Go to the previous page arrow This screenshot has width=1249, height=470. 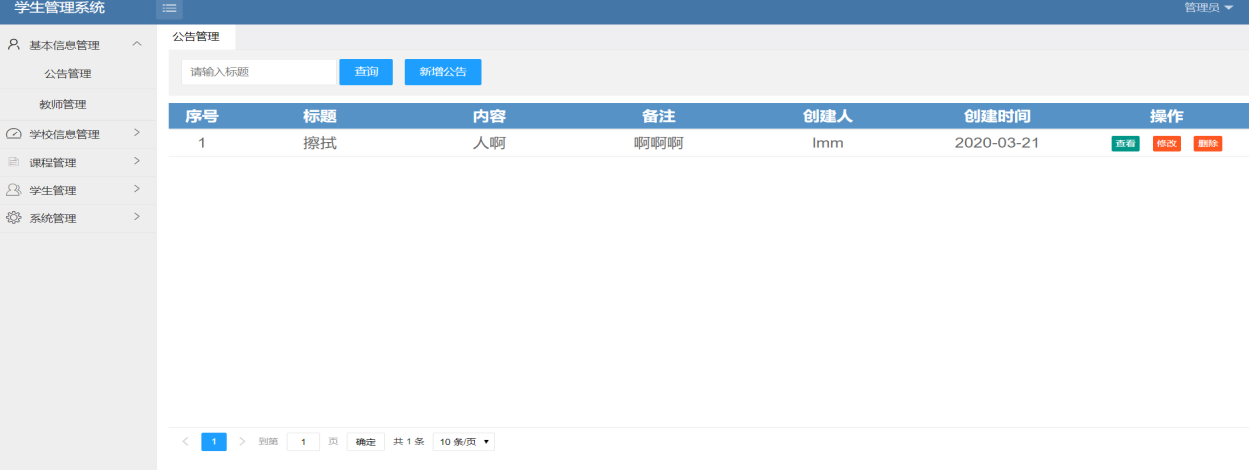[185, 441]
